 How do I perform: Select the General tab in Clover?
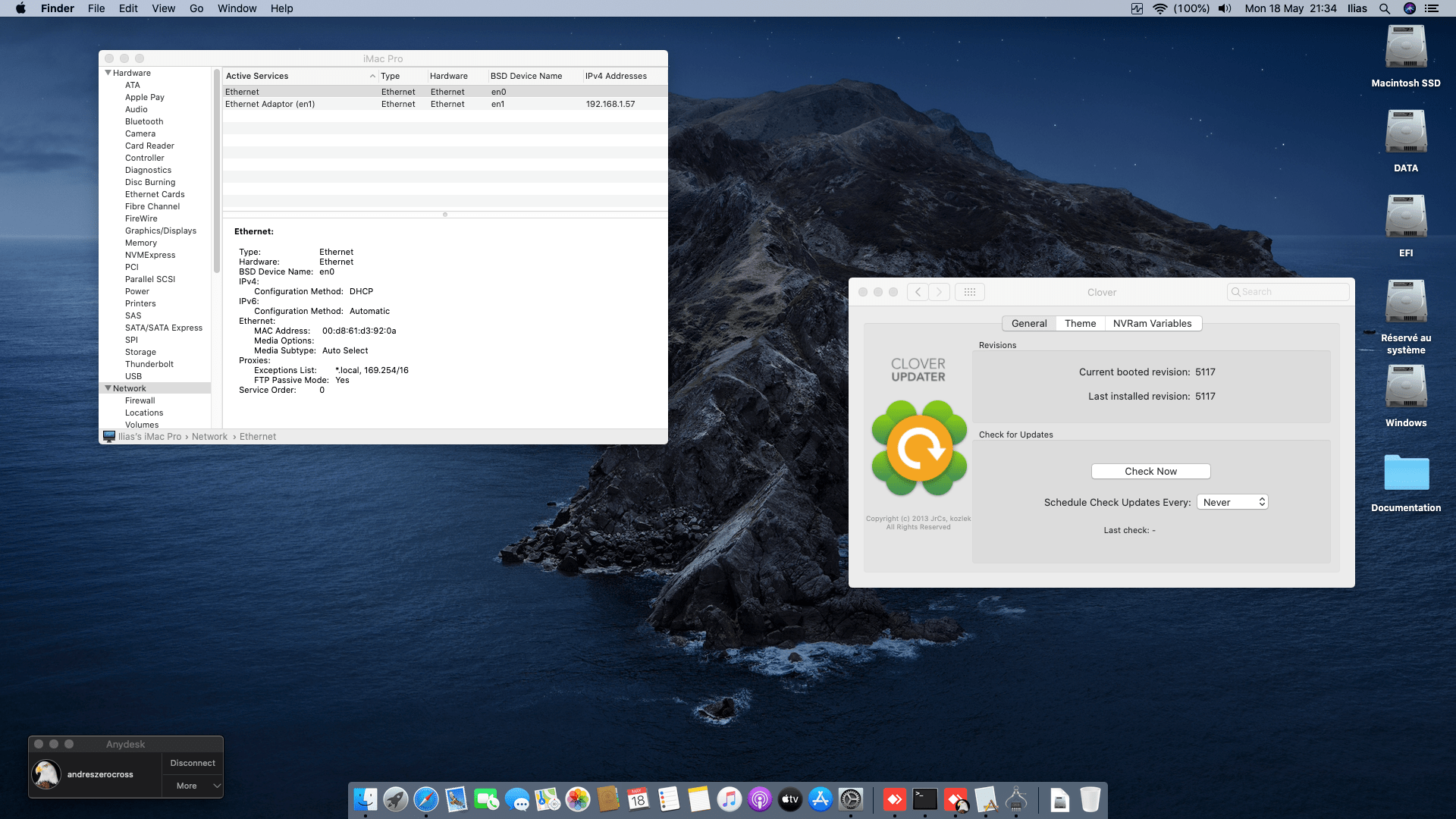pyautogui.click(x=1029, y=324)
